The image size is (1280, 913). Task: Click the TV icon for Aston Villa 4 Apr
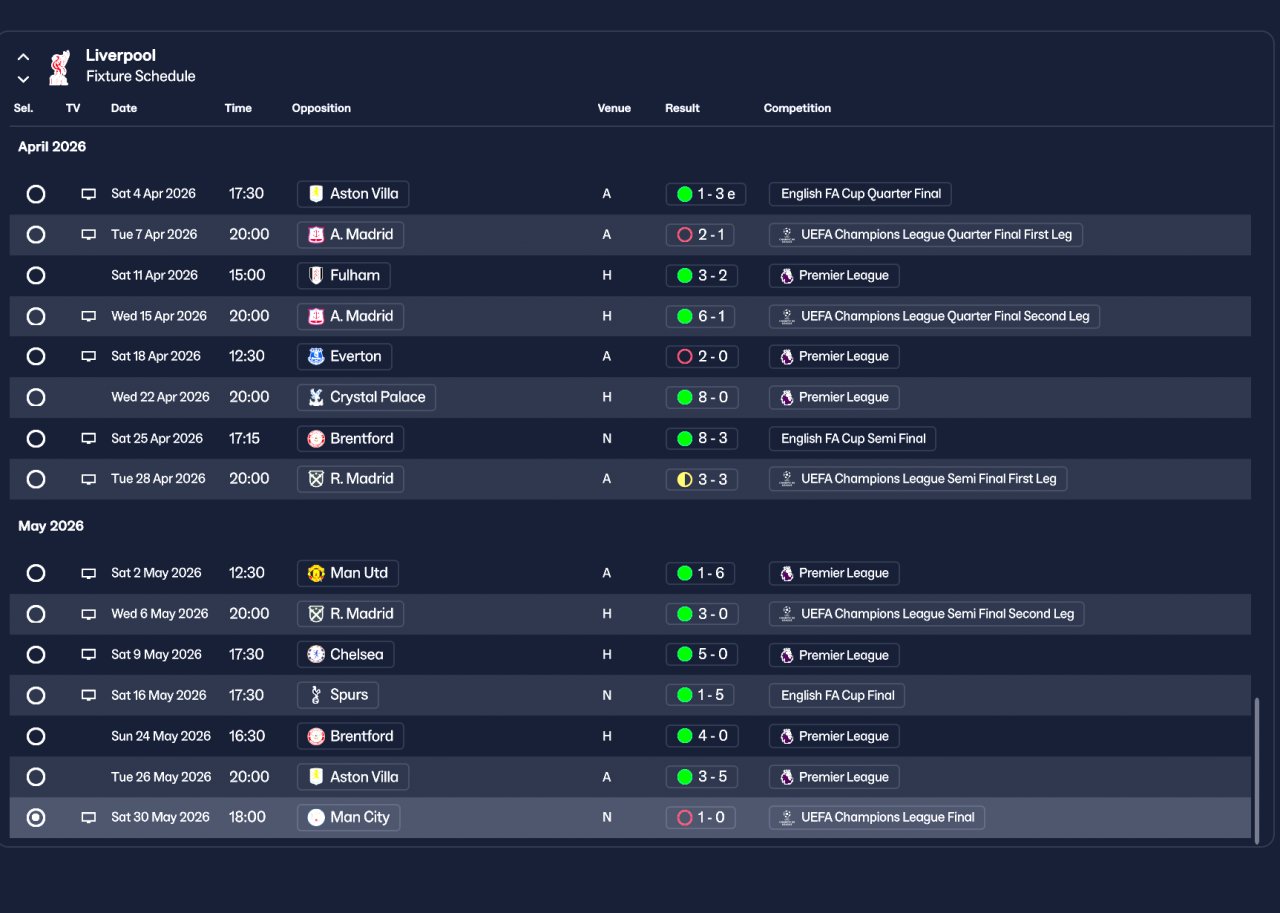click(x=89, y=194)
